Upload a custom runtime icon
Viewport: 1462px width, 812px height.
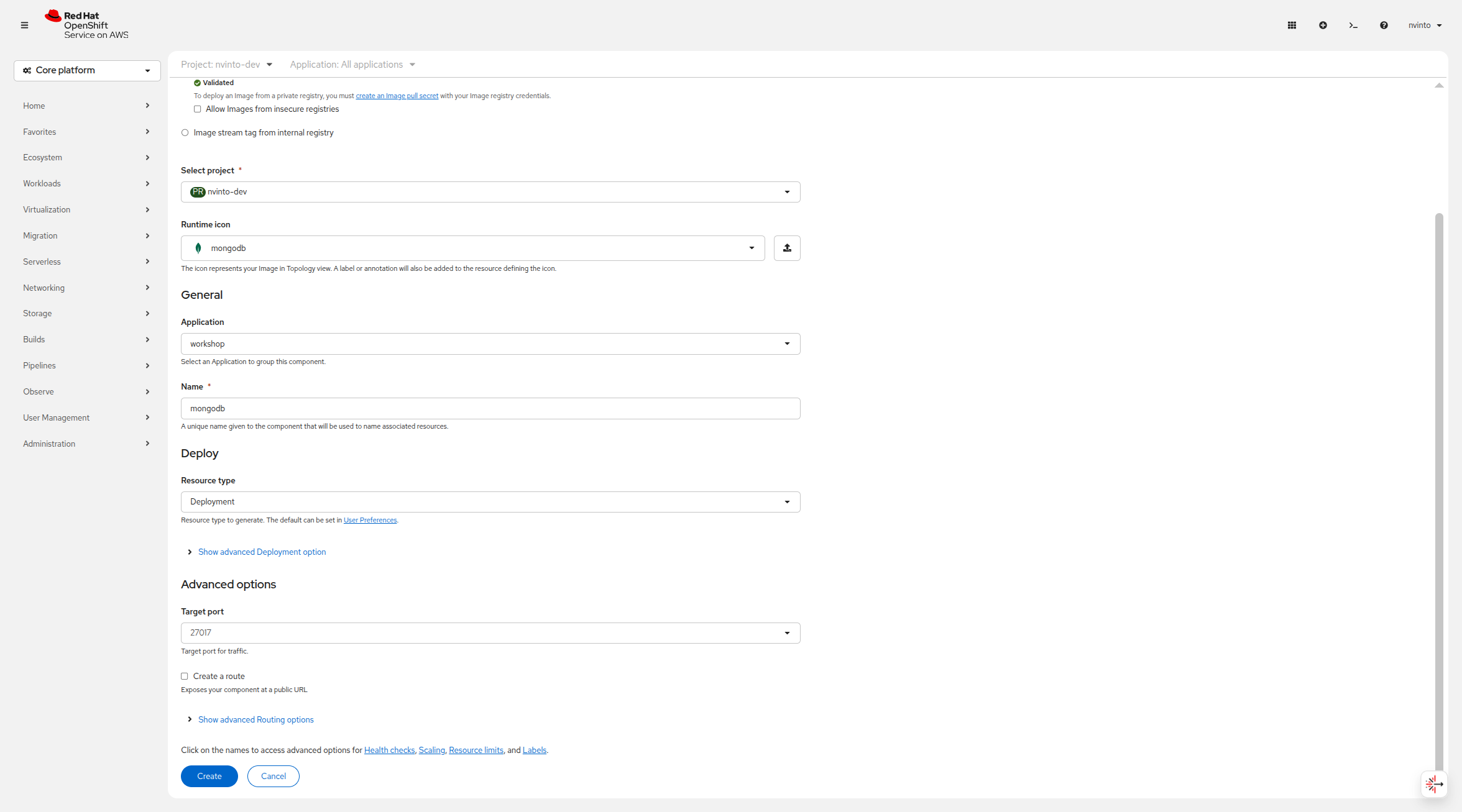(787, 248)
